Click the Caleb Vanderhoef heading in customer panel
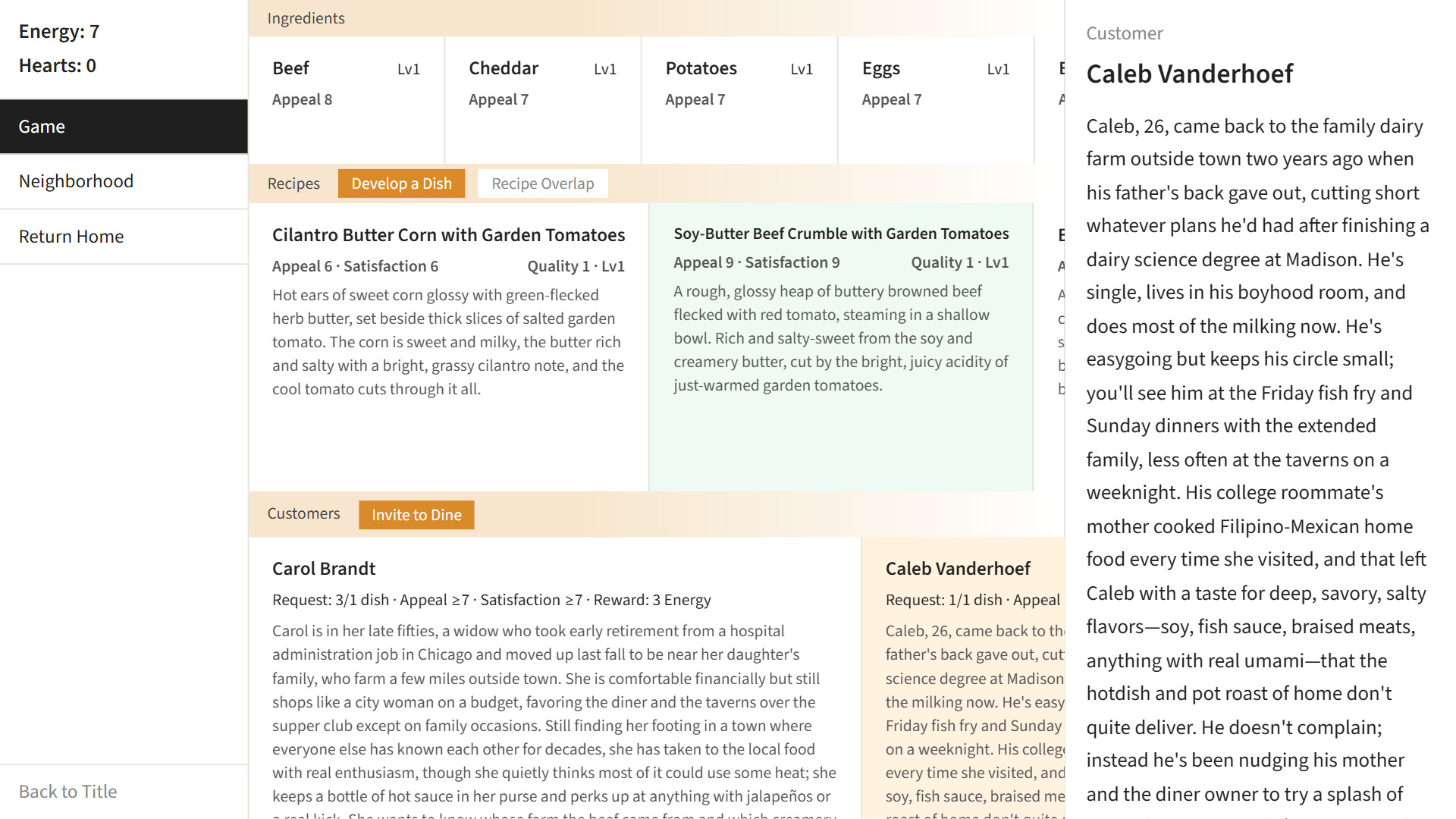 click(1189, 74)
